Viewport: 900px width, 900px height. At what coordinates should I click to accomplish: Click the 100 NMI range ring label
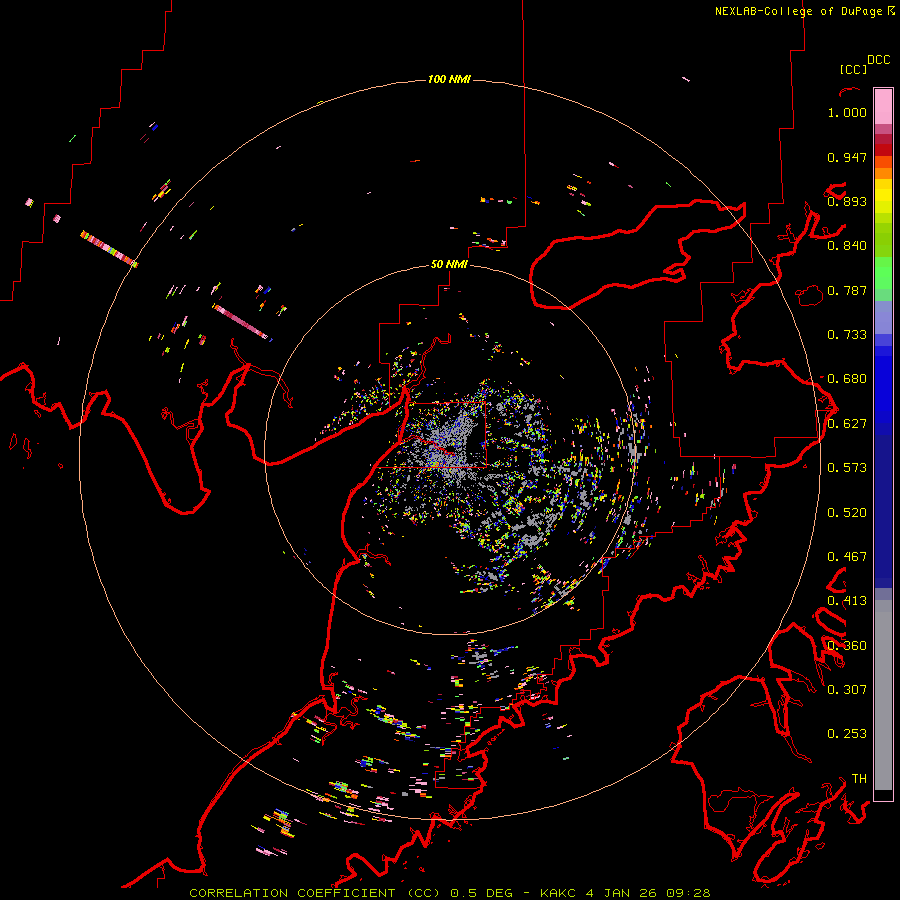tap(449, 79)
